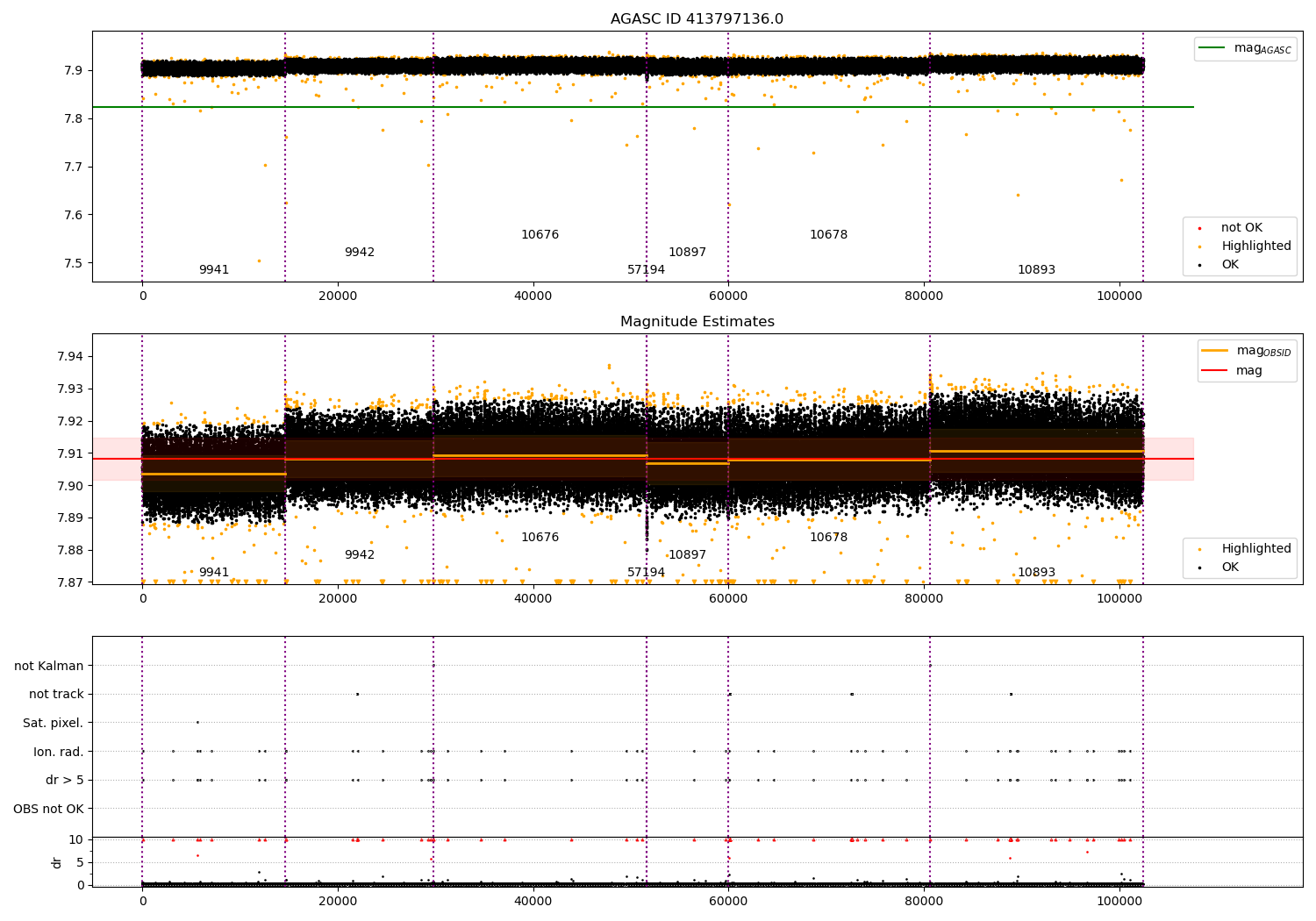Click x tick 20000 under middle plot

[x=338, y=599]
